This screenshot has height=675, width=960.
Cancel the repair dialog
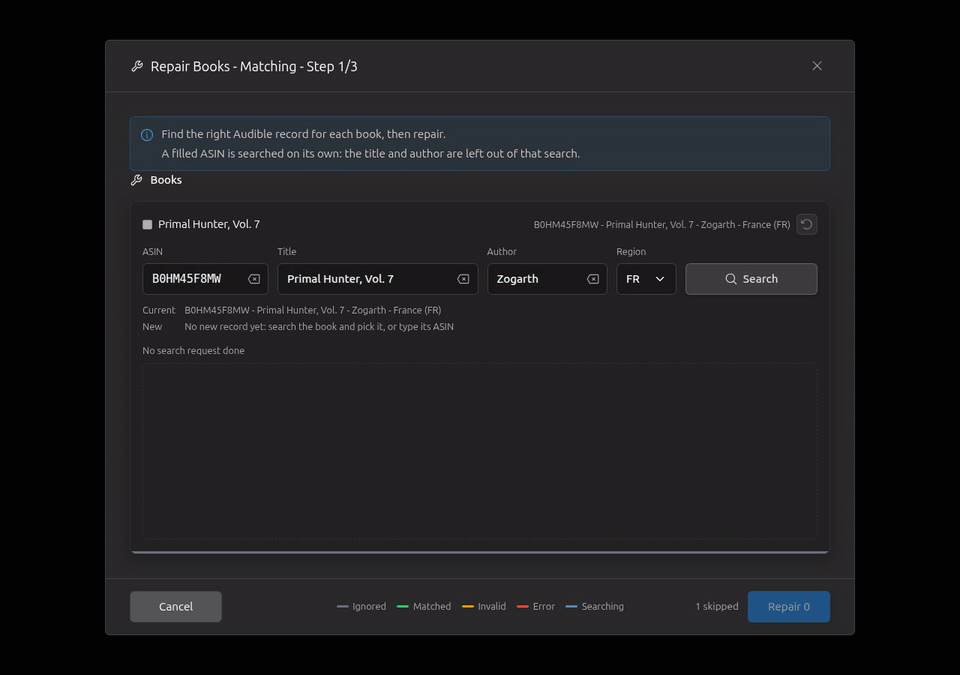[x=176, y=606]
